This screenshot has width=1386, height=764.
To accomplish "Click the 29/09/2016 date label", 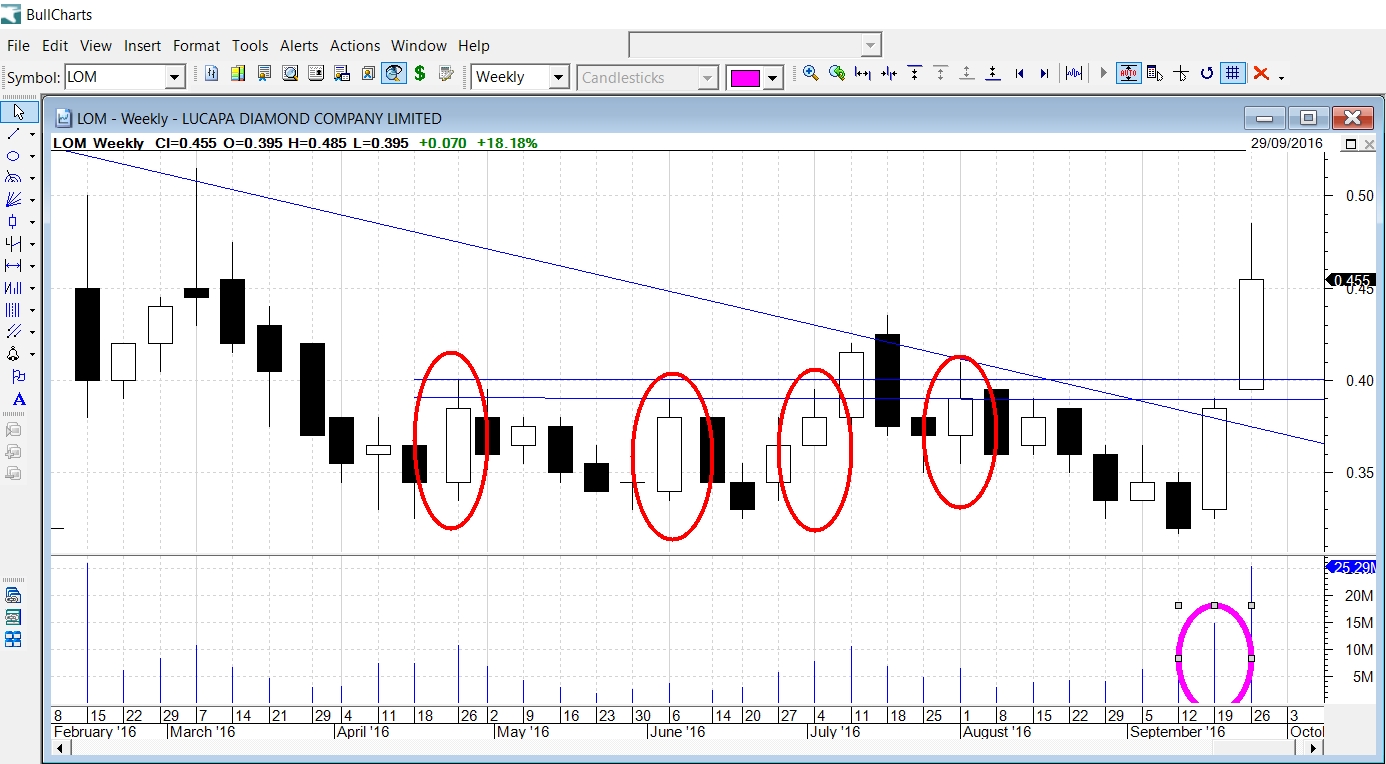I will click(1286, 143).
